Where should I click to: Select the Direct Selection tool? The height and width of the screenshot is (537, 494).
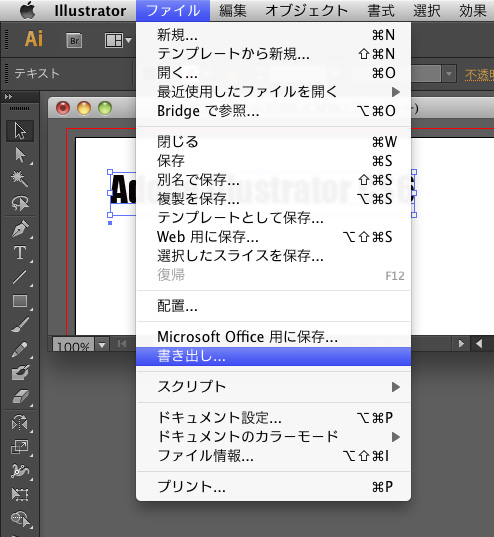coord(20,155)
